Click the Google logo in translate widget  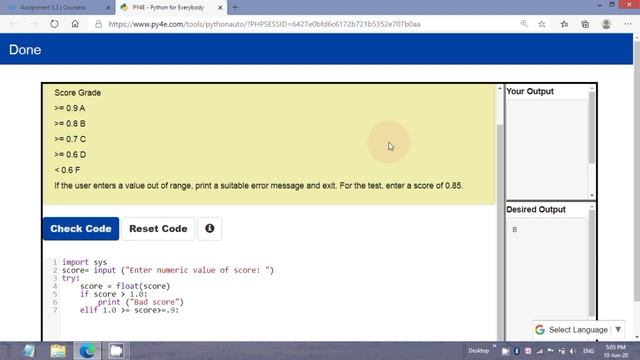pyautogui.click(x=540, y=329)
